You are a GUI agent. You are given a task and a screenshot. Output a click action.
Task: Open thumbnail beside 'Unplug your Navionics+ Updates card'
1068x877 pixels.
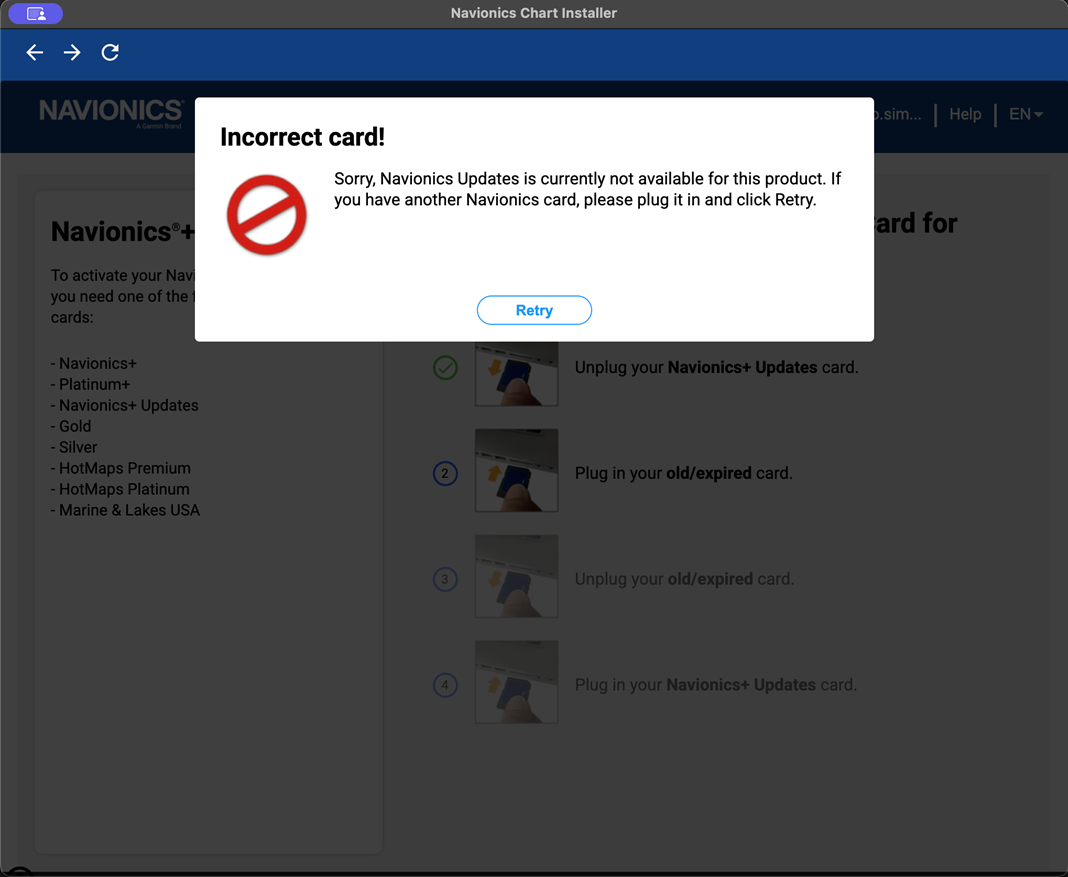pyautogui.click(x=516, y=373)
